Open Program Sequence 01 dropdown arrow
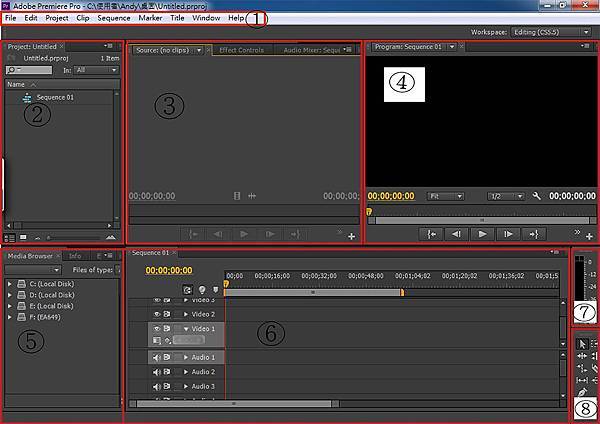This screenshot has height=424, width=600. pos(452,47)
